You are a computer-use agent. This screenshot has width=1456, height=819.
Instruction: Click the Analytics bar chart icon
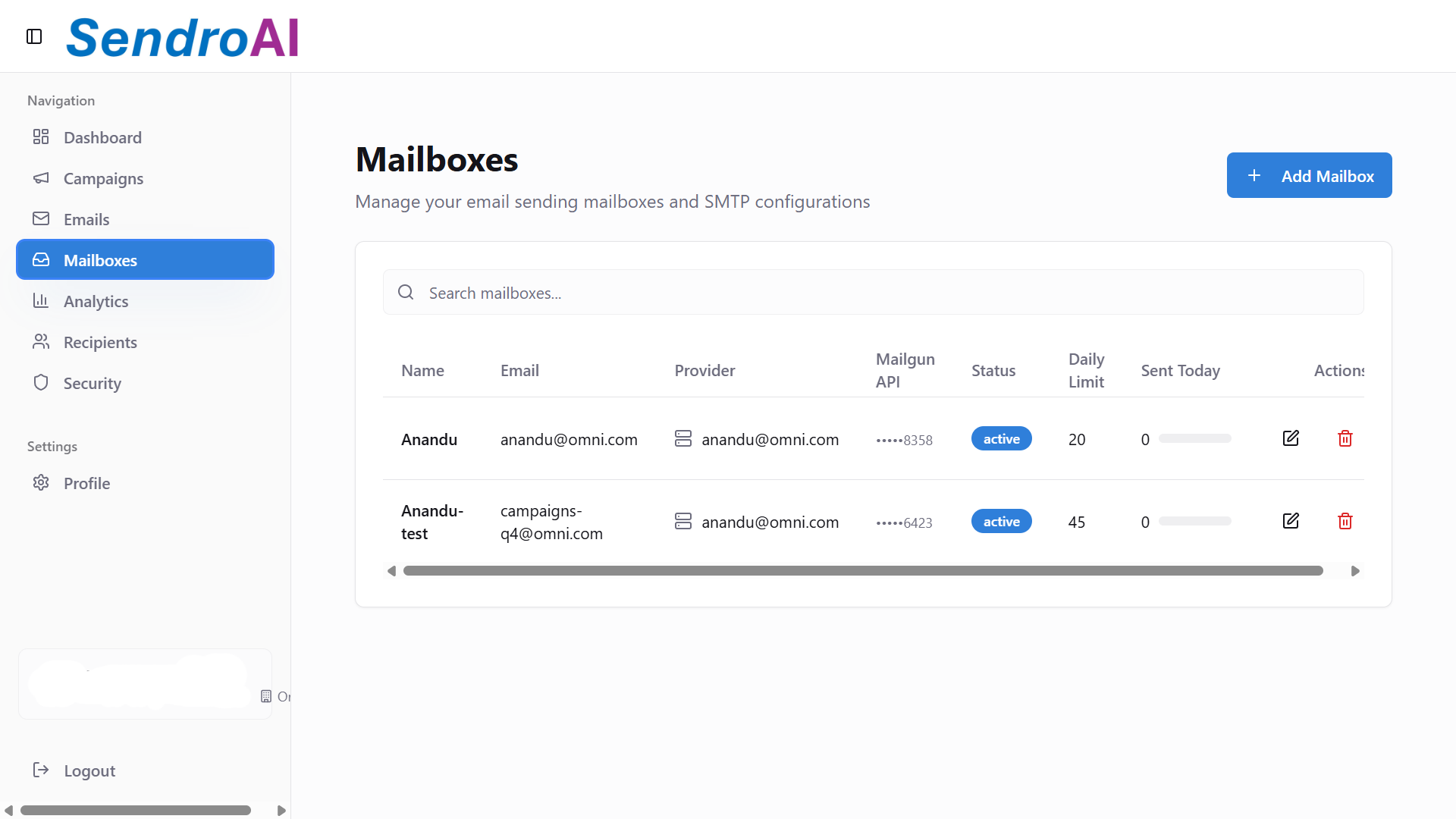[42, 300]
